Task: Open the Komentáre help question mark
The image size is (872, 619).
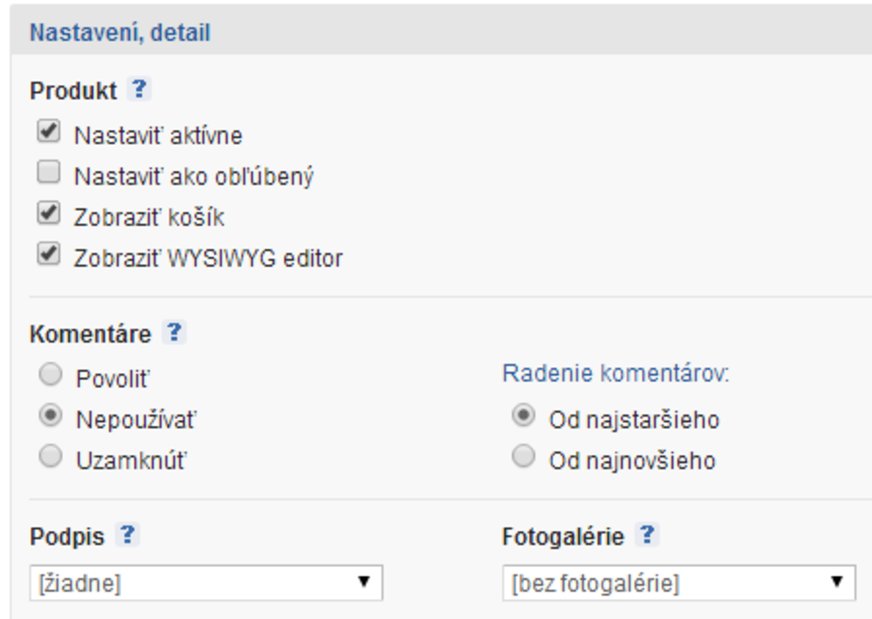Action: (174, 333)
